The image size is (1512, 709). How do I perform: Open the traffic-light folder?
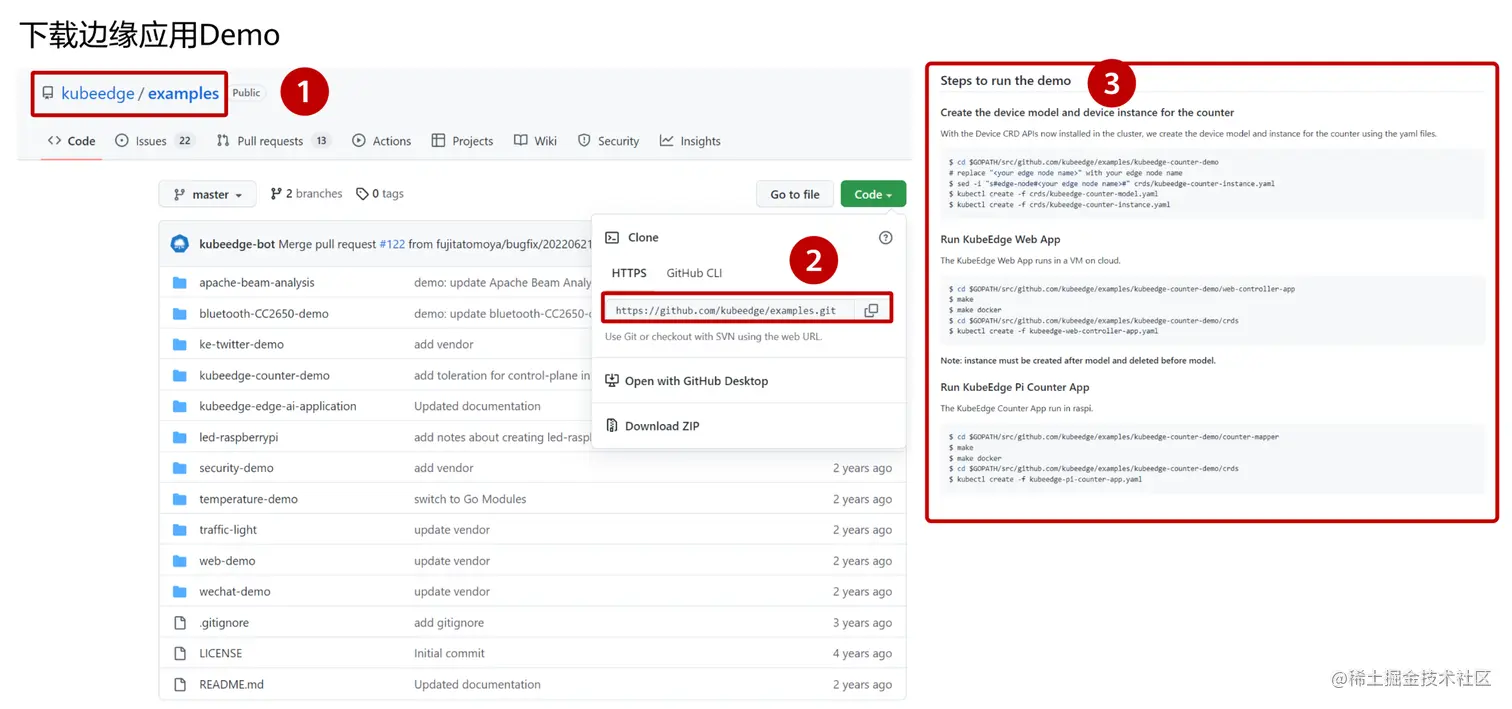point(228,530)
